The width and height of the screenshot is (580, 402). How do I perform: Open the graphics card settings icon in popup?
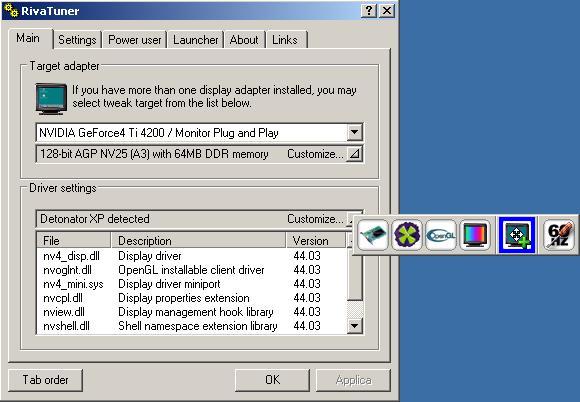click(x=373, y=235)
